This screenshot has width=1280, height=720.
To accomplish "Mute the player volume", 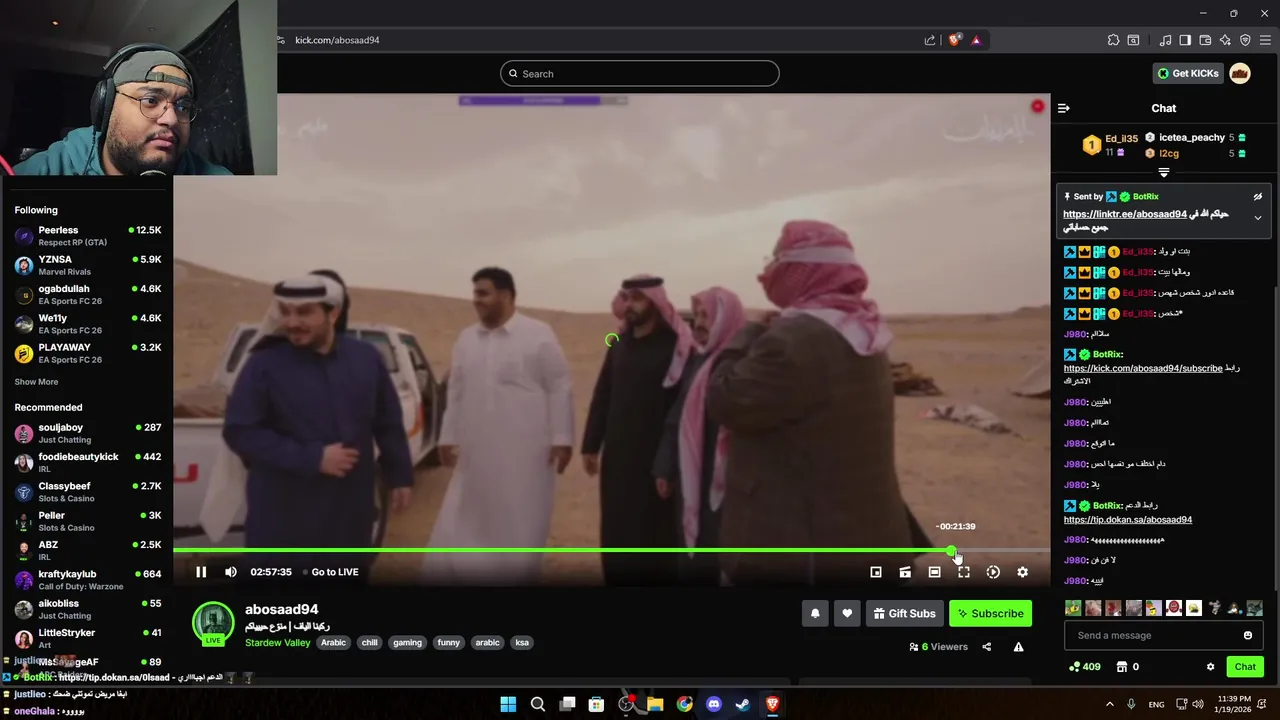I will click(231, 572).
